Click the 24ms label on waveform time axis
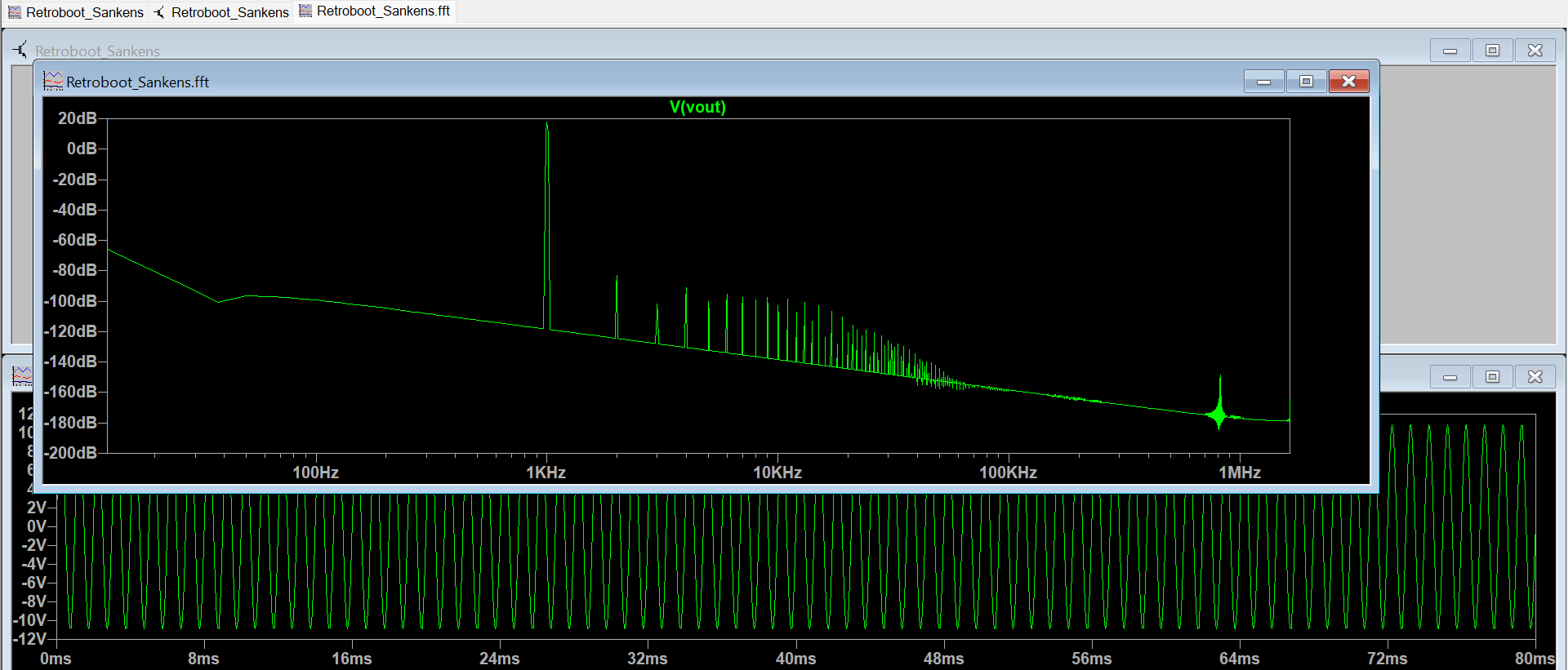Image resolution: width=1568 pixels, height=670 pixels. (x=500, y=659)
